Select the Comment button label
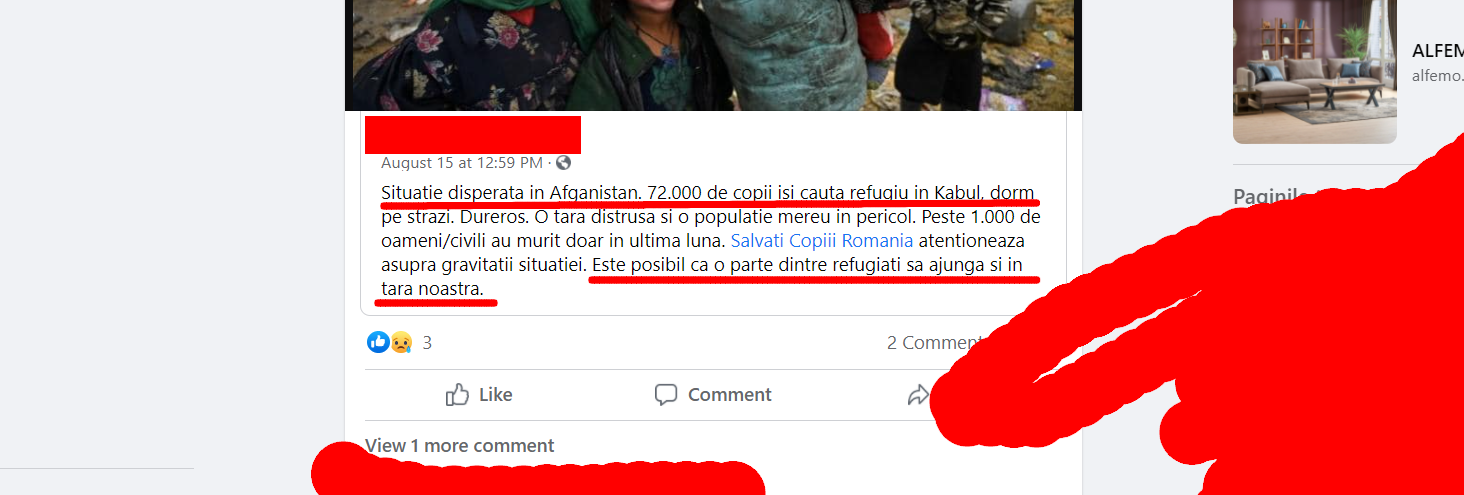 coord(729,395)
